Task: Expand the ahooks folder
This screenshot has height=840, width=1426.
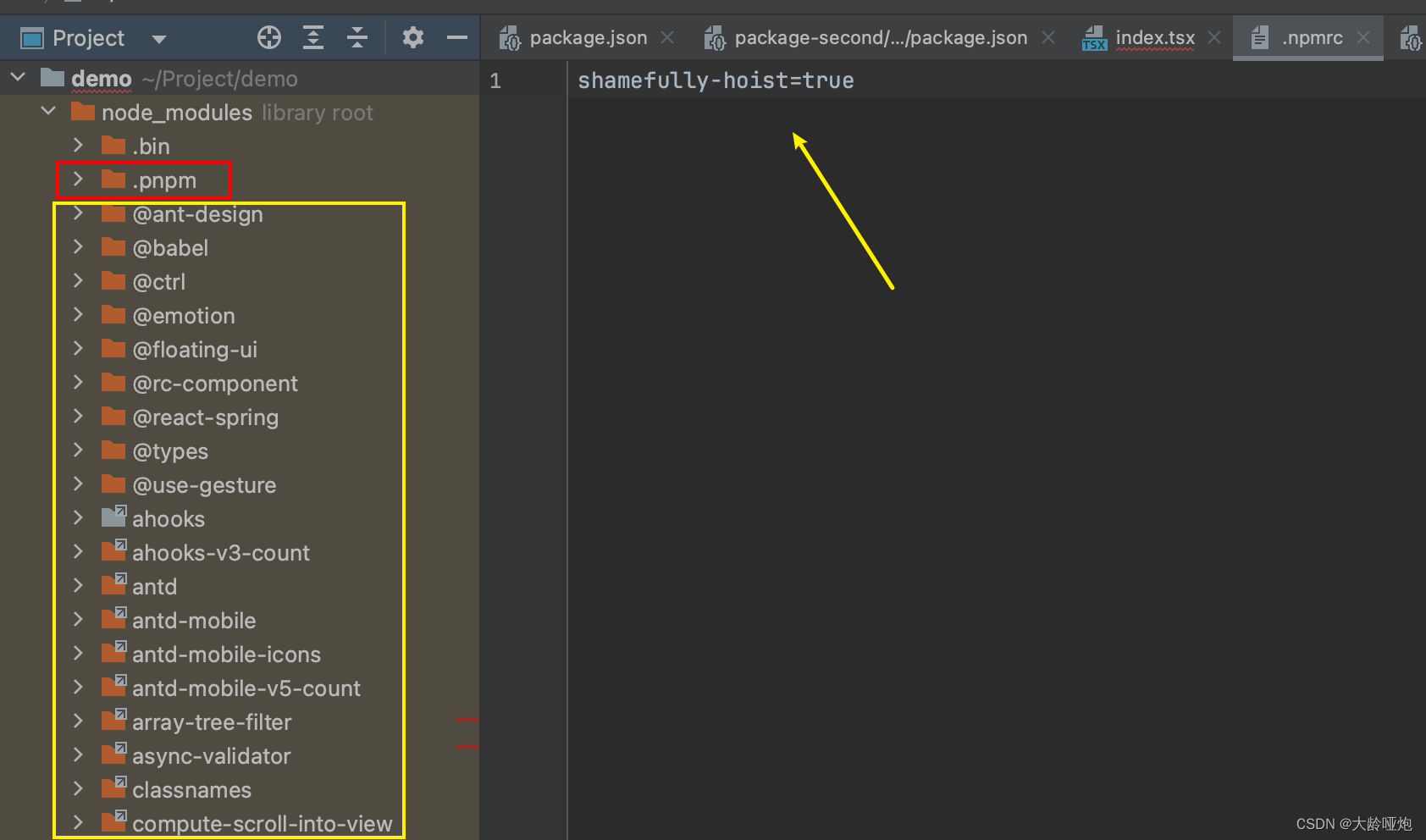Action: 78,518
